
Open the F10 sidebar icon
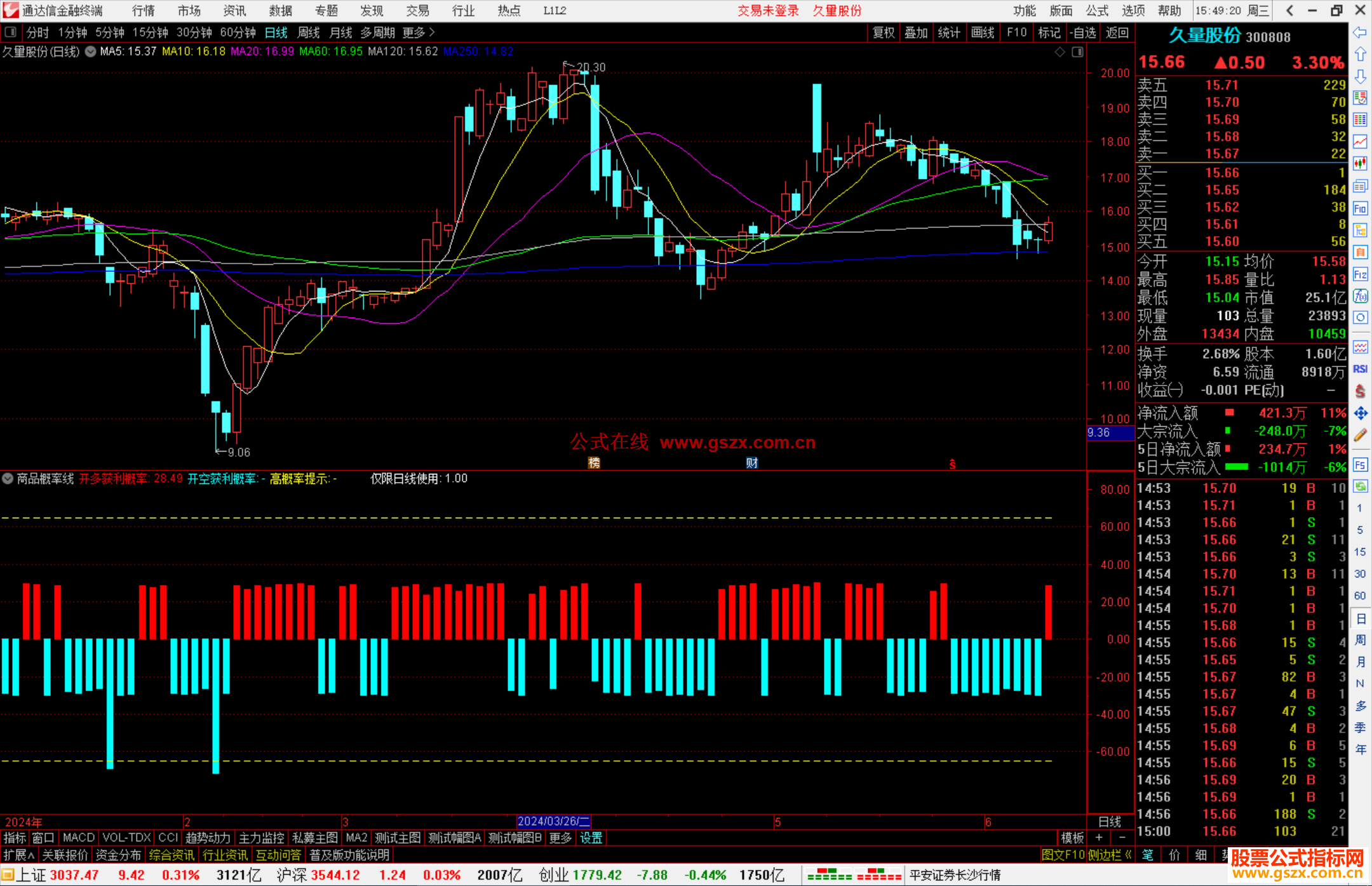[x=1360, y=208]
